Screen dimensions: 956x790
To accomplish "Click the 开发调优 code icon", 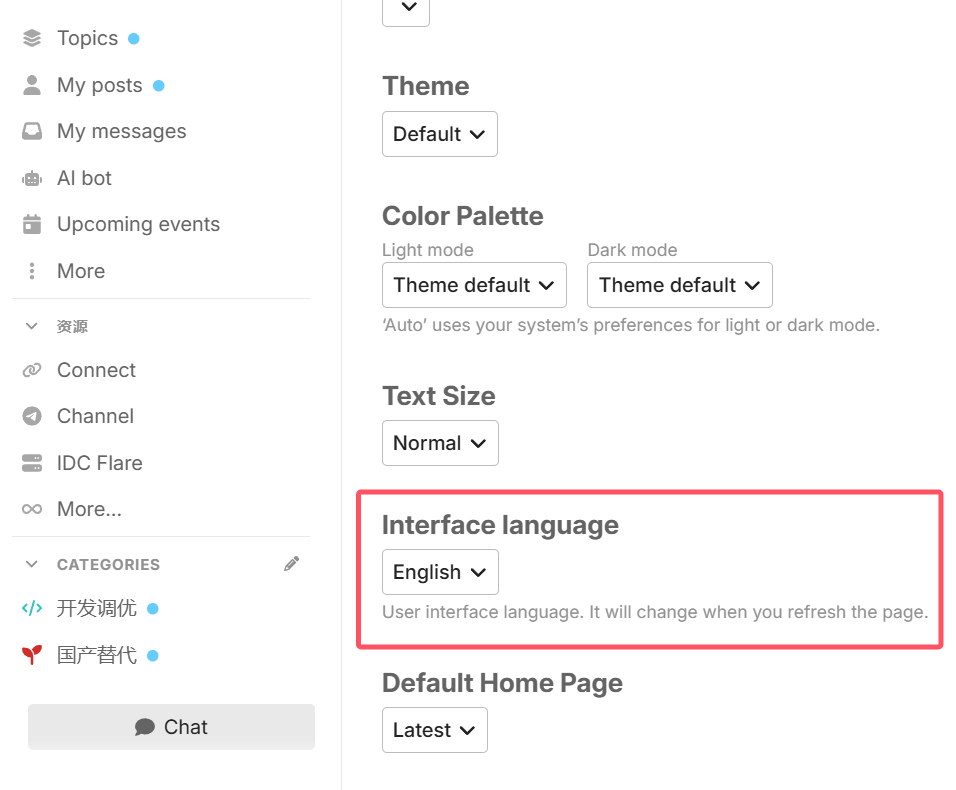I will coord(32,608).
